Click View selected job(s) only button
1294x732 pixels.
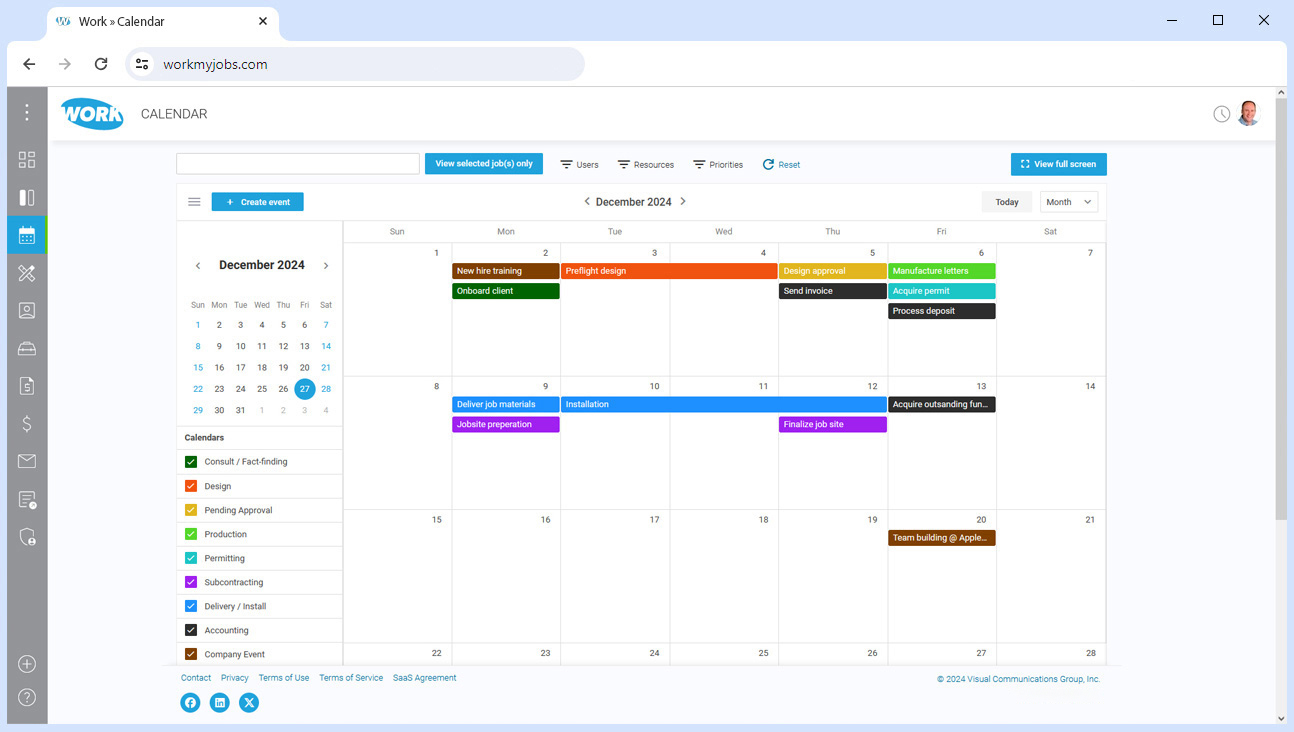484,164
